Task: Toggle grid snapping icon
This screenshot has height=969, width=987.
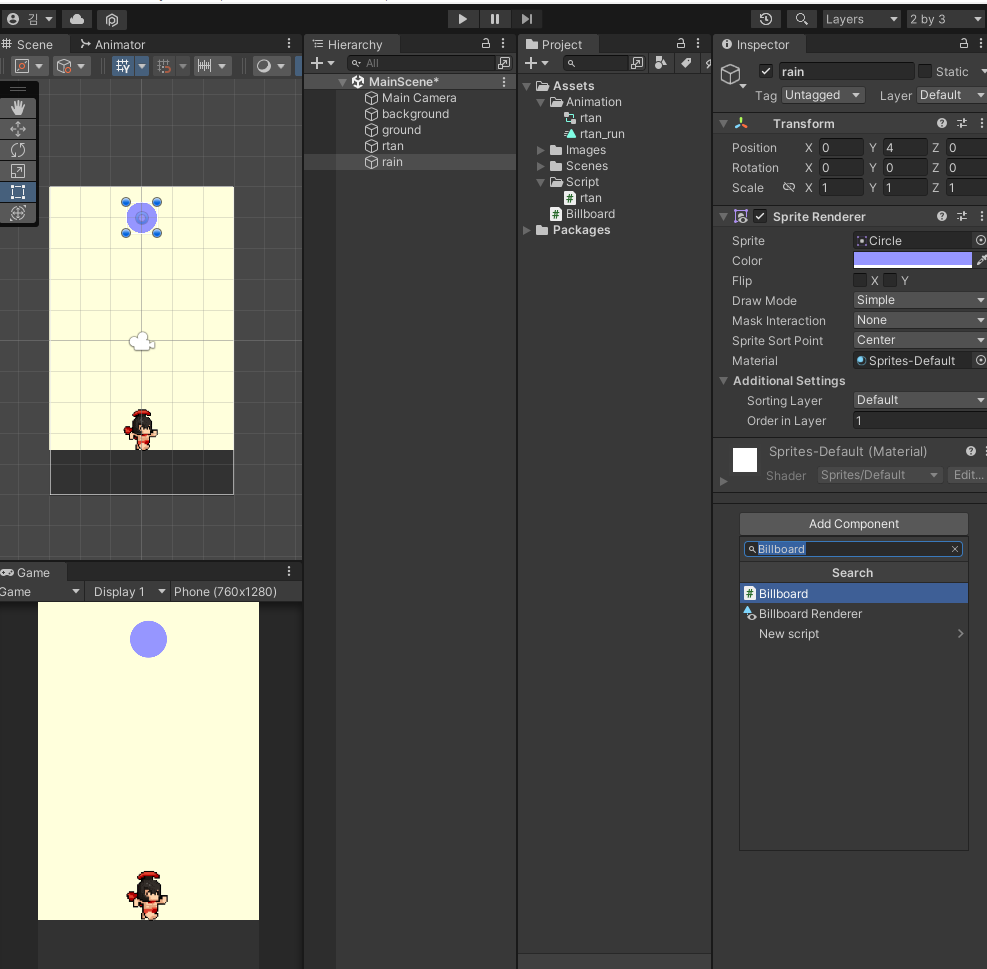Action: point(164,65)
